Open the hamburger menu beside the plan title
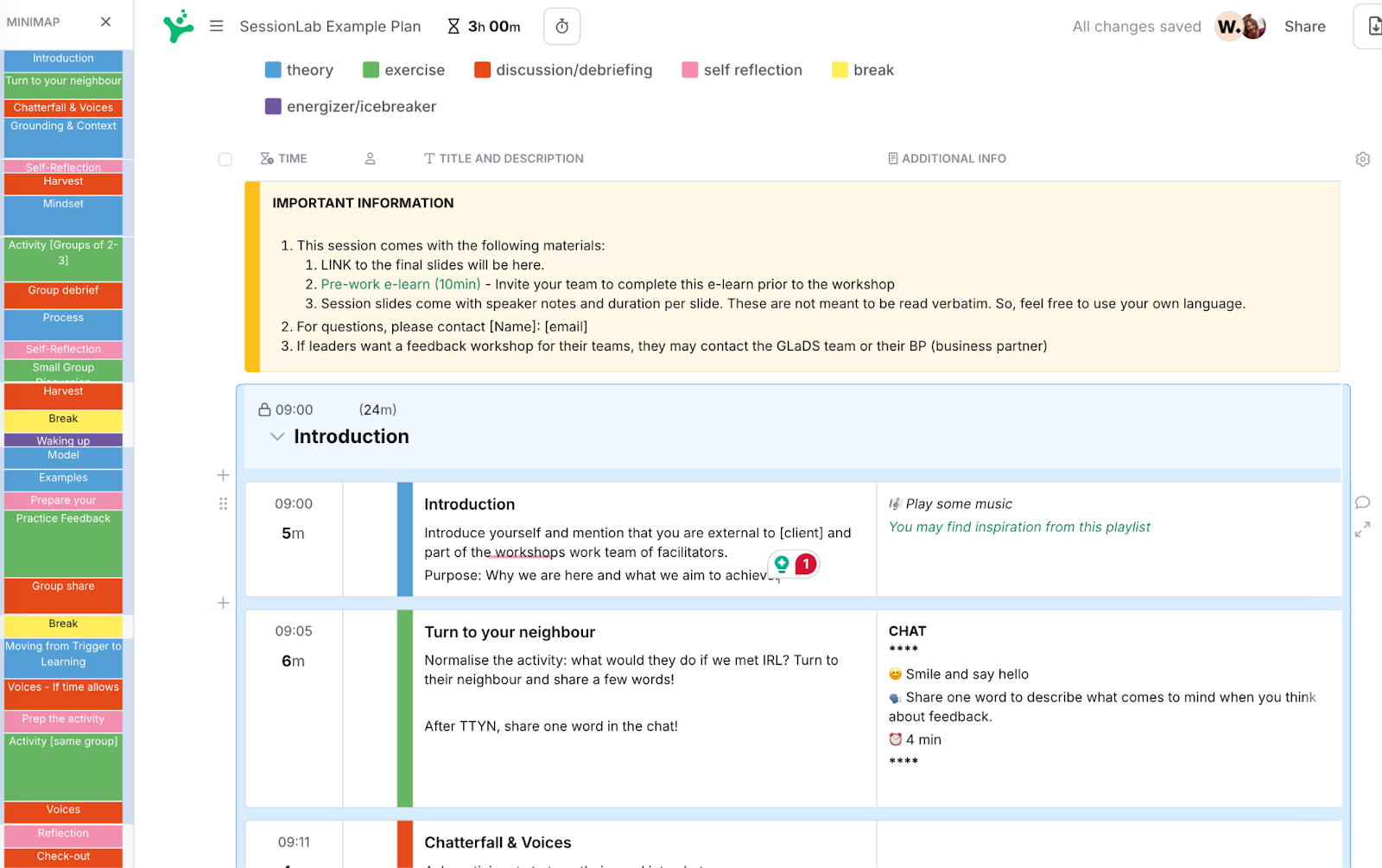This screenshot has width=1382, height=868. (x=216, y=26)
